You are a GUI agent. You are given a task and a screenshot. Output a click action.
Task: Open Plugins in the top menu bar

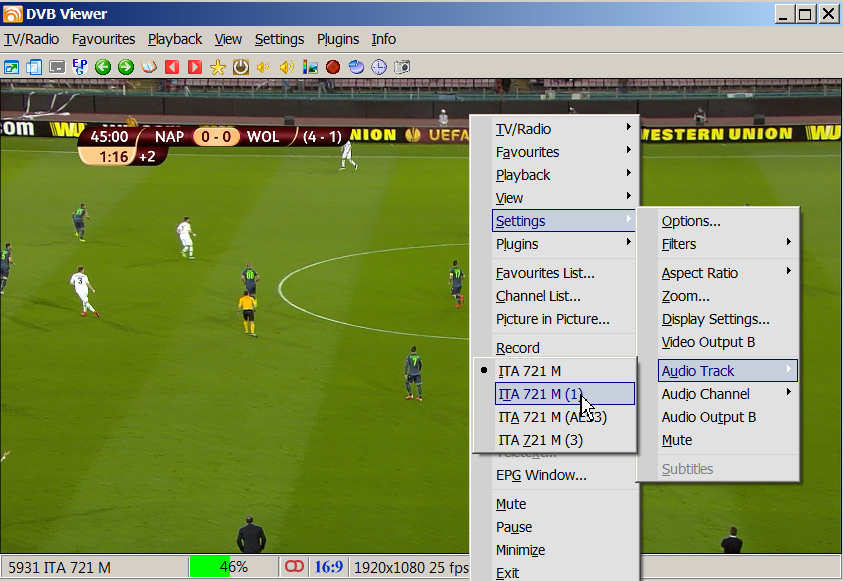337,39
